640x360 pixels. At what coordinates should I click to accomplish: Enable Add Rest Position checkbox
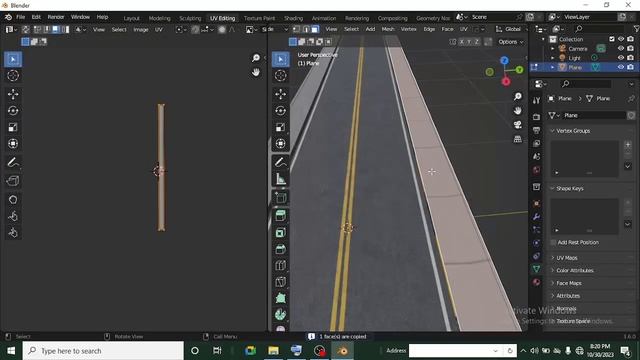point(553,242)
